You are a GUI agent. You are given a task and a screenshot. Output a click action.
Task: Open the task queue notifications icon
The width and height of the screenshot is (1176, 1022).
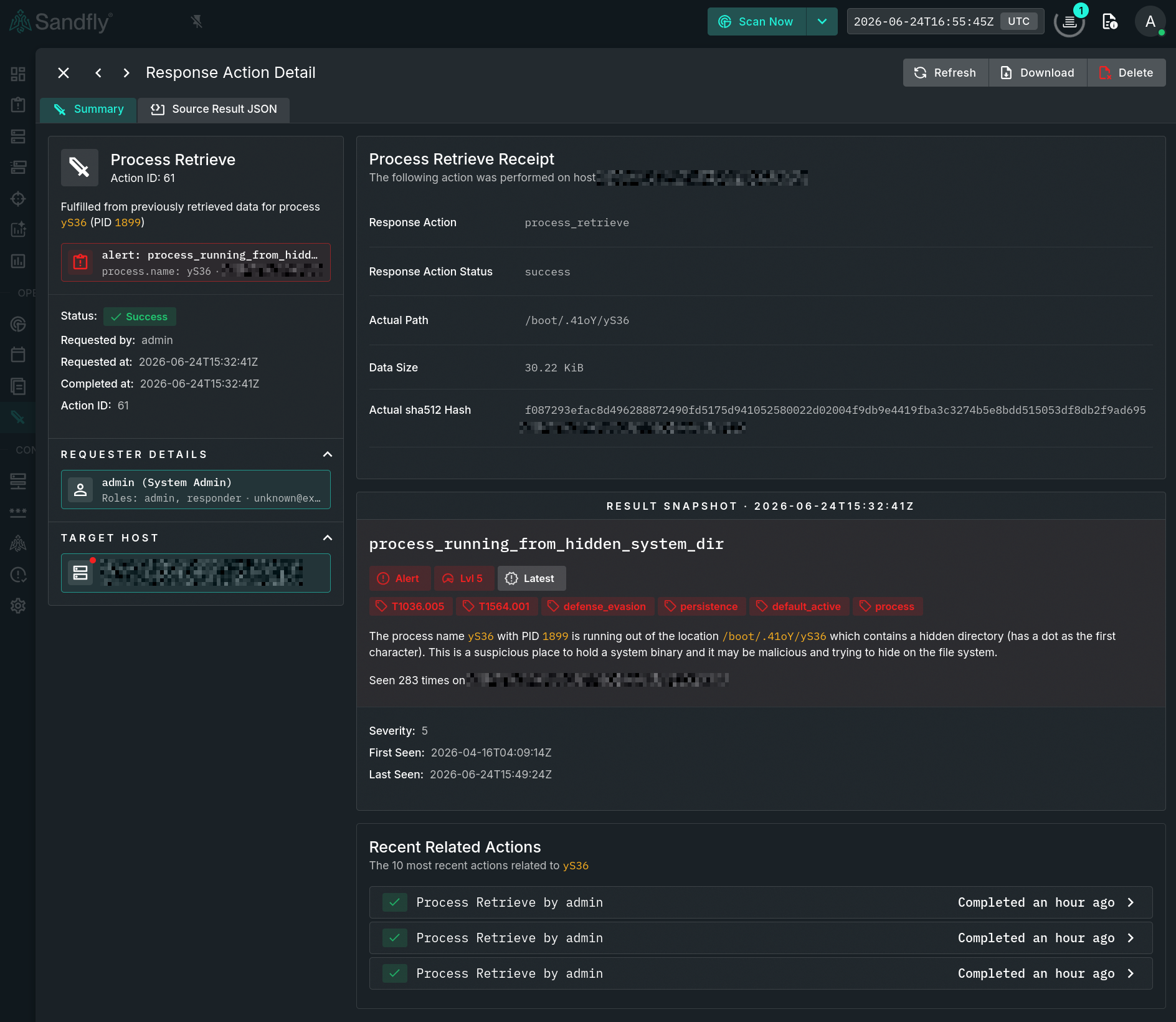click(1069, 22)
